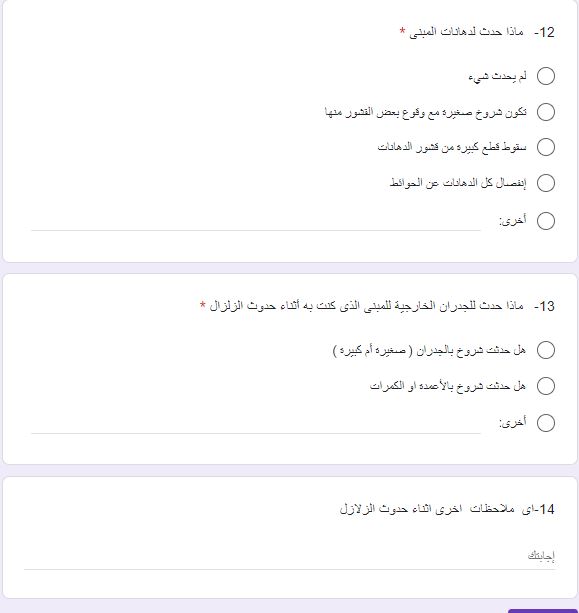Click the purple button at the form bottom
The width and height of the screenshot is (579, 613).
click(x=543, y=611)
